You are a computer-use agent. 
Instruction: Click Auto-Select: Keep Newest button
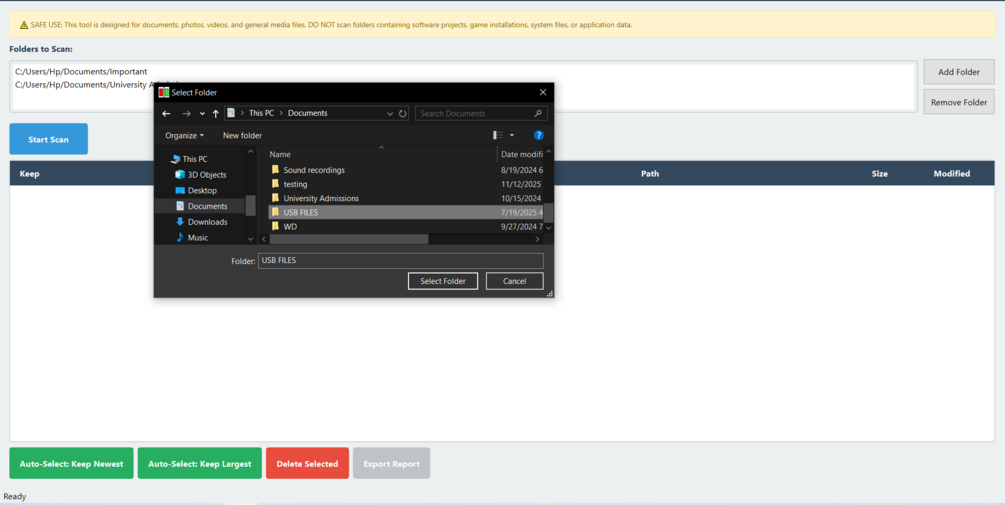tap(71, 463)
